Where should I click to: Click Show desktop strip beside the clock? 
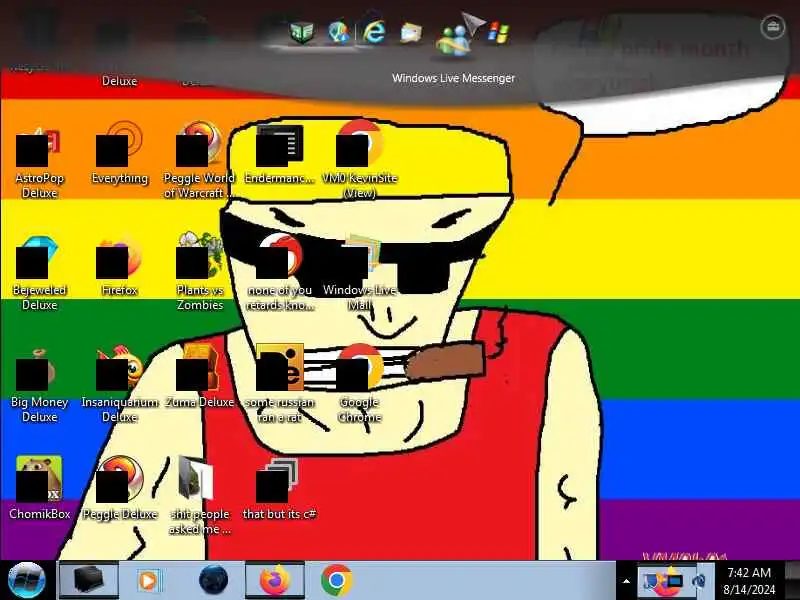792,581
